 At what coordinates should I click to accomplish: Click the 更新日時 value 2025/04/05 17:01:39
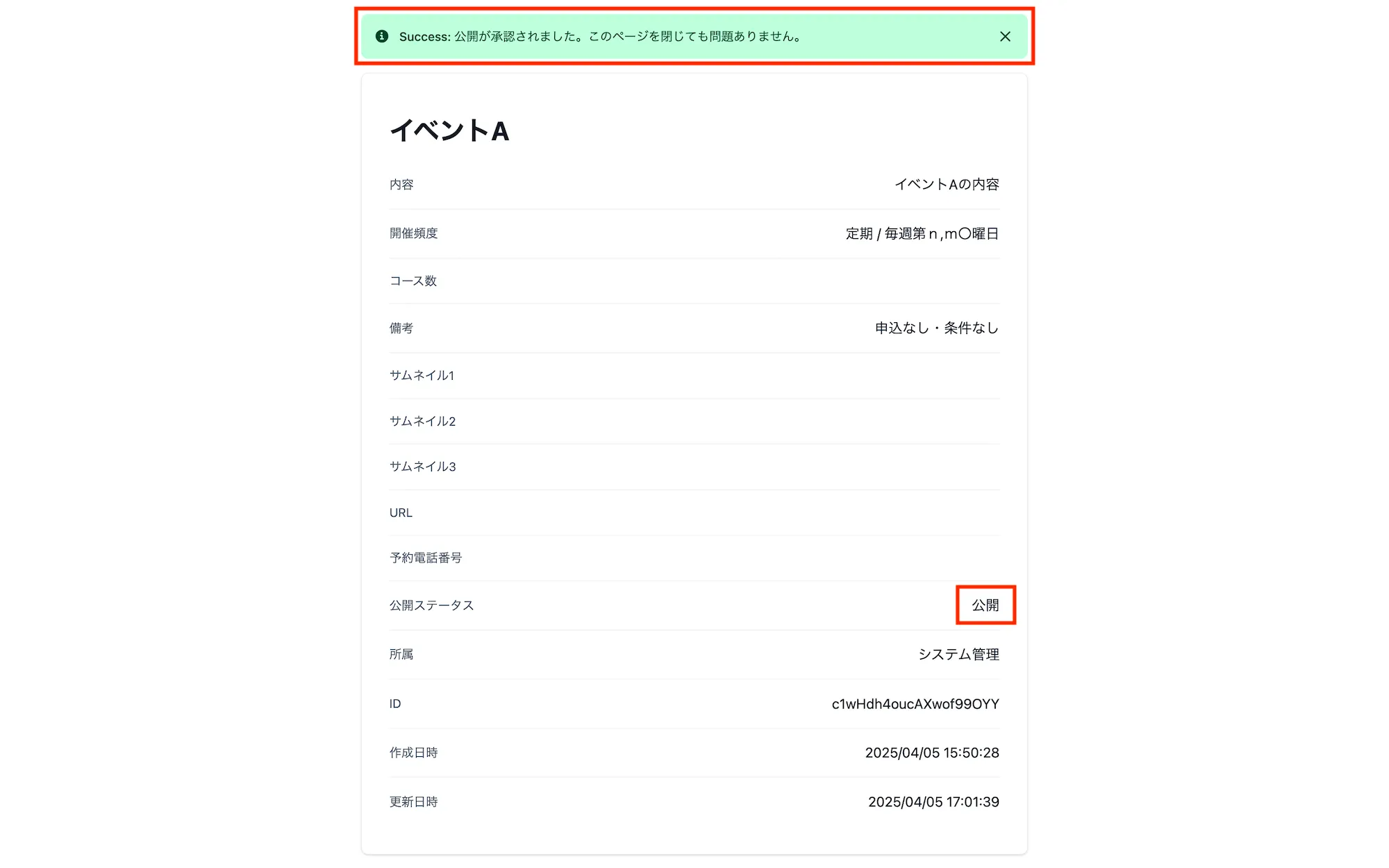pos(934,801)
